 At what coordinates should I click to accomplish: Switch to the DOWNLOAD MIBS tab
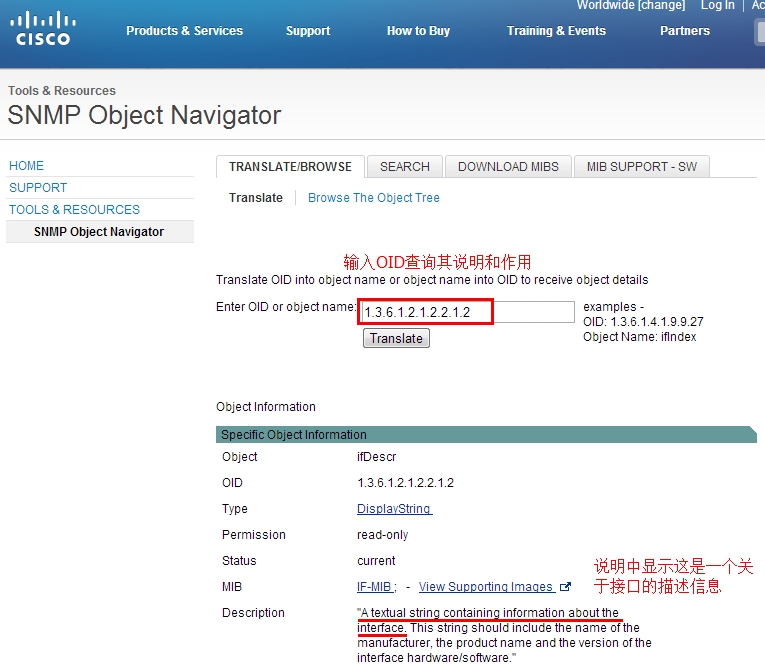click(x=508, y=167)
